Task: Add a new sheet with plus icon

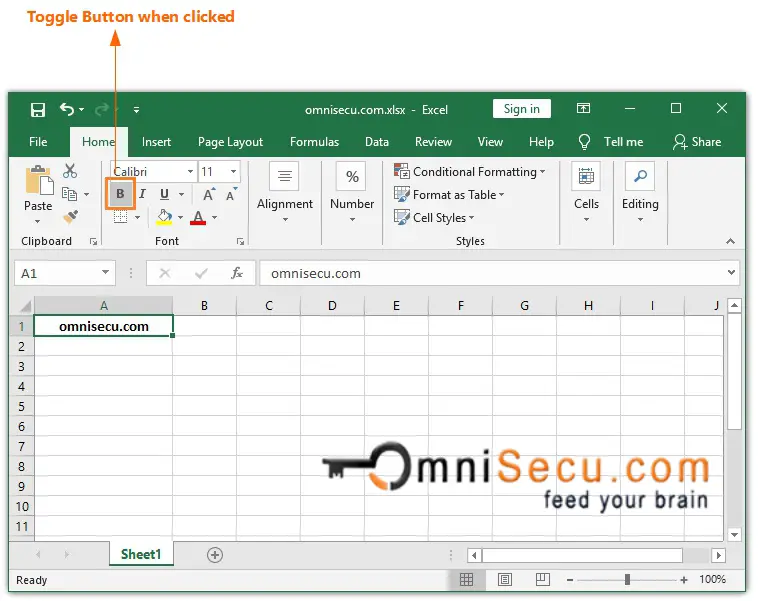Action: [x=215, y=555]
